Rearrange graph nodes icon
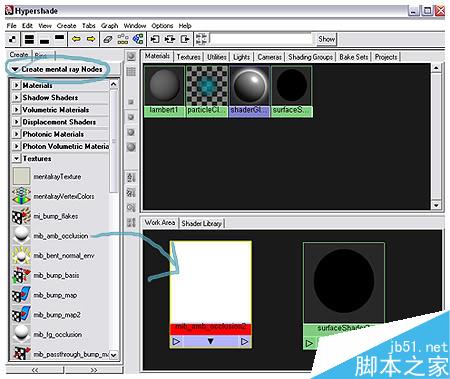Image resolution: width=450 pixels, height=379 pixels. (x=123, y=39)
